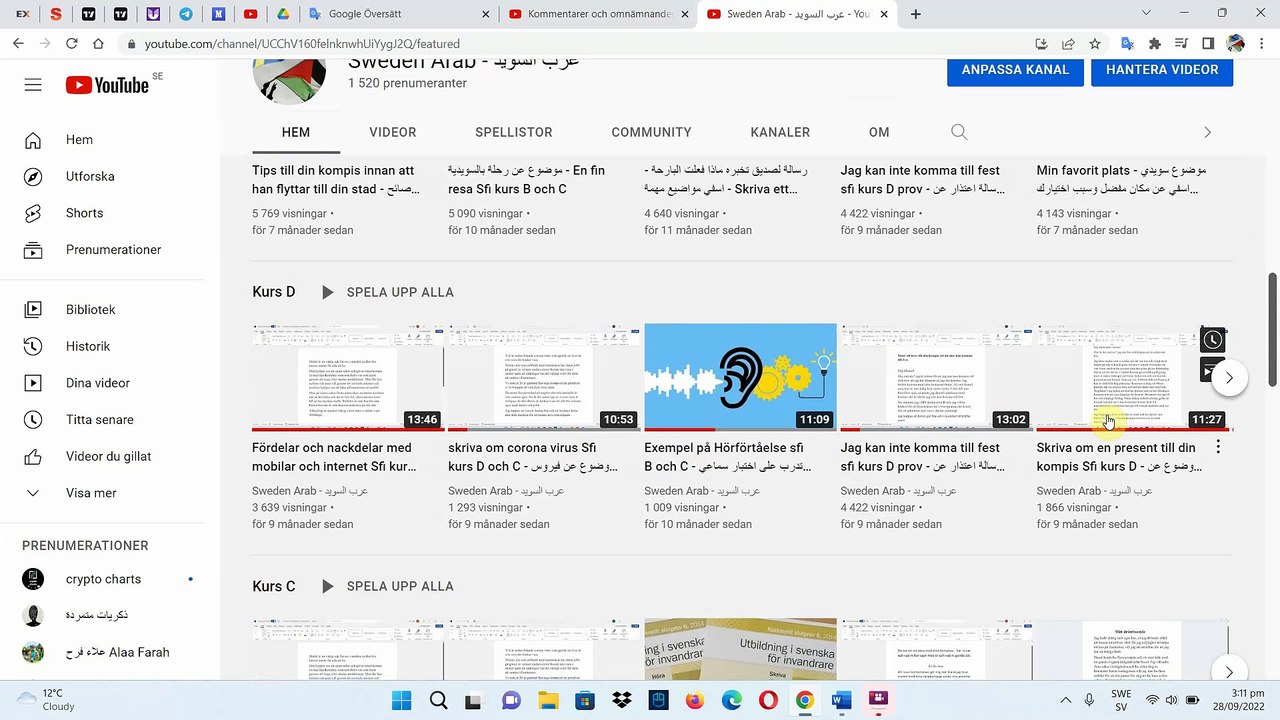This screenshot has height=720, width=1280.
Task: Toggle the Chrome side panel icon
Action: 1208,44
